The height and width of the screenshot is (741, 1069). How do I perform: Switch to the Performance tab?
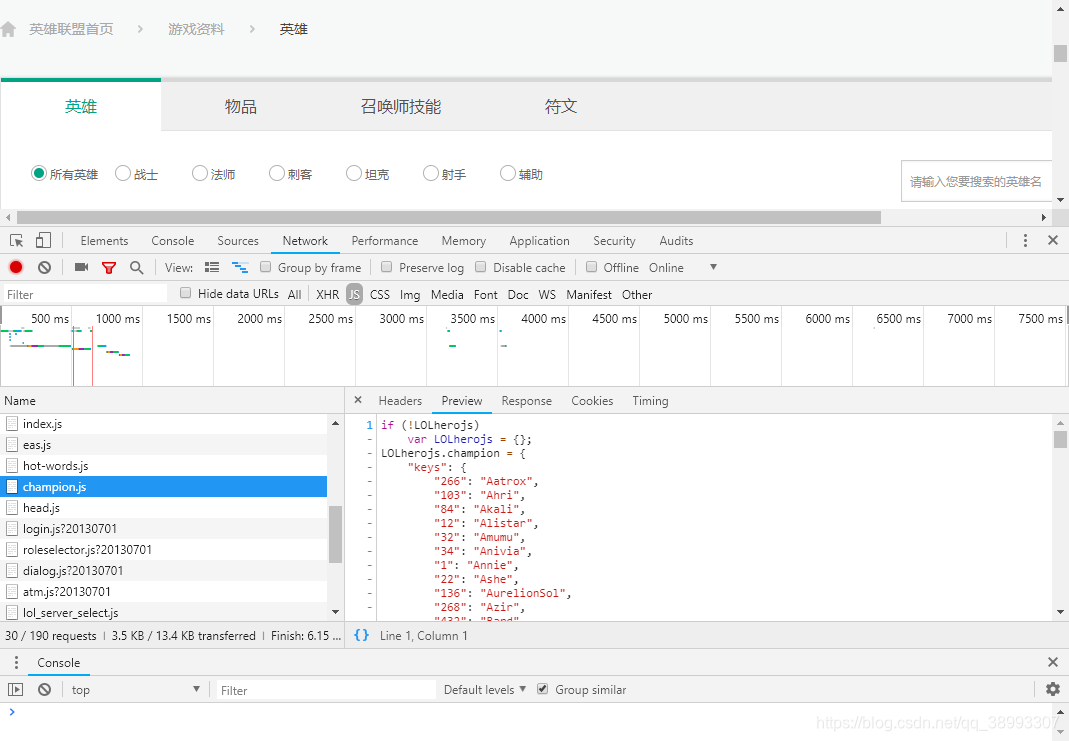point(385,241)
